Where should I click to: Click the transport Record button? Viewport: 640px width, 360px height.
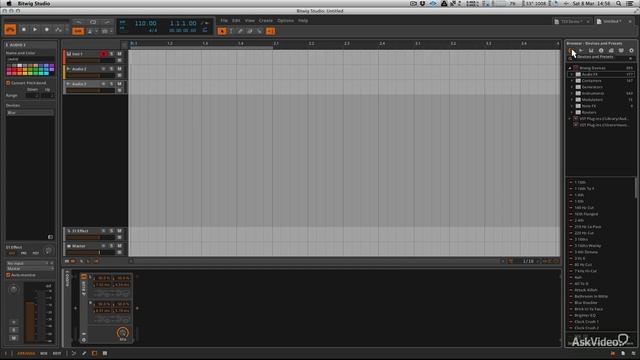tap(47, 30)
